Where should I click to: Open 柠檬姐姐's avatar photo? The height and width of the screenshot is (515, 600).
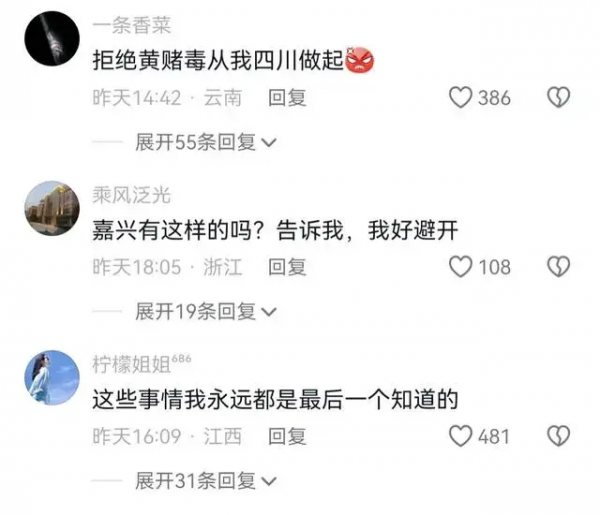coord(52,378)
